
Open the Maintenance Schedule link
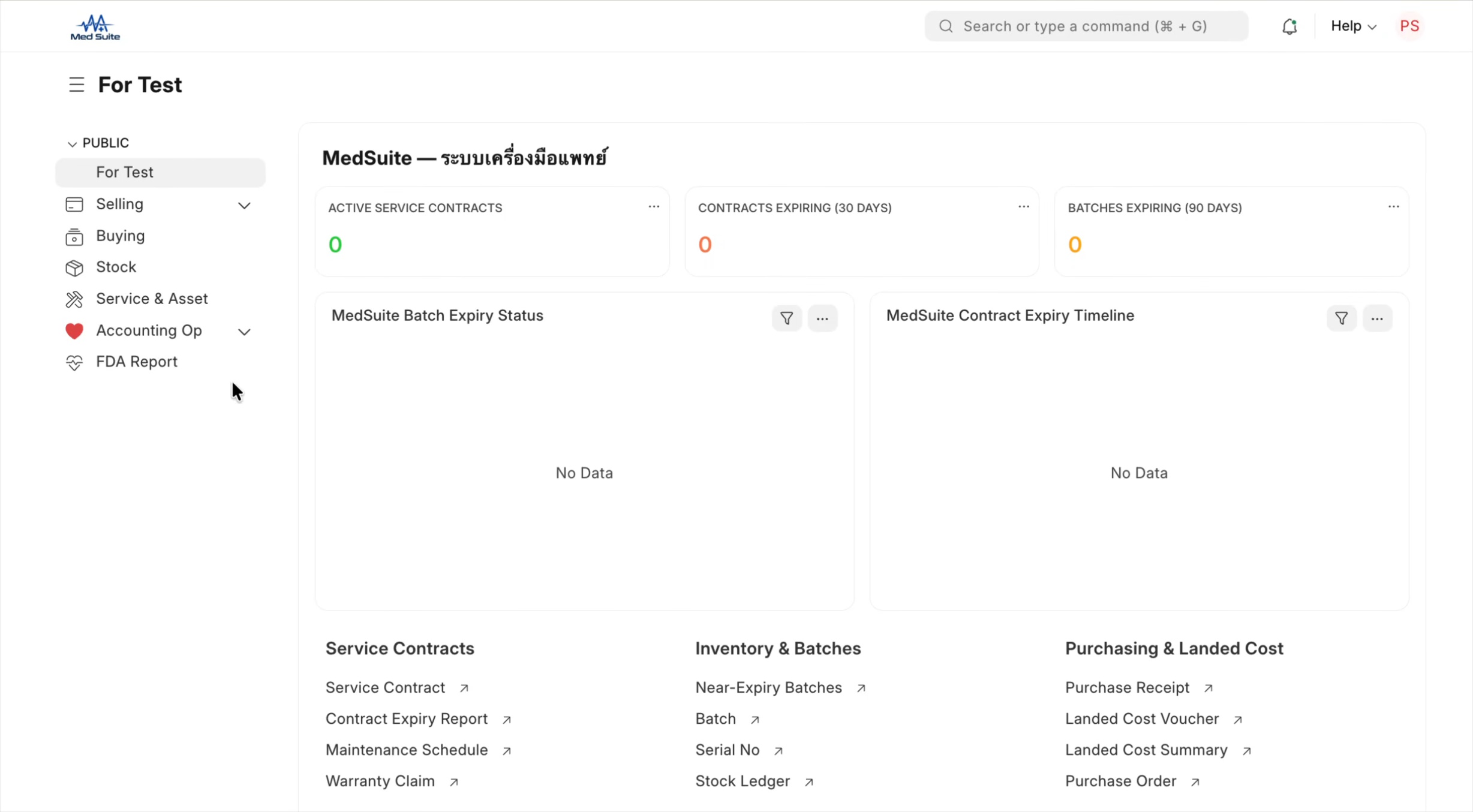[x=407, y=750]
